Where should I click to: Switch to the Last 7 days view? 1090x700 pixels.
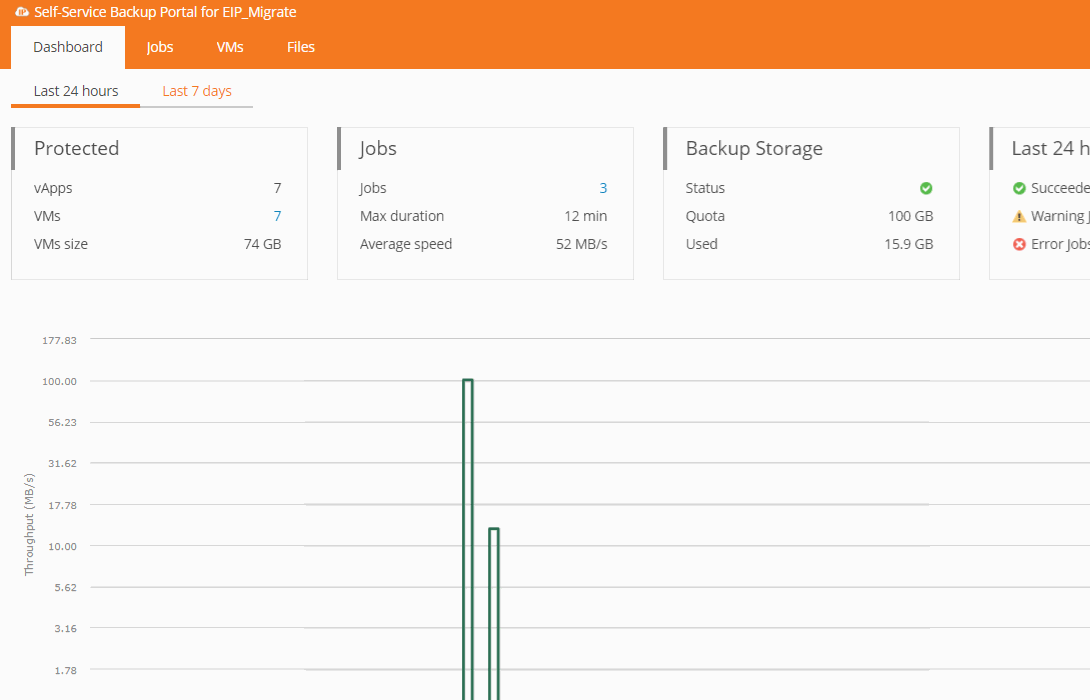(x=197, y=91)
